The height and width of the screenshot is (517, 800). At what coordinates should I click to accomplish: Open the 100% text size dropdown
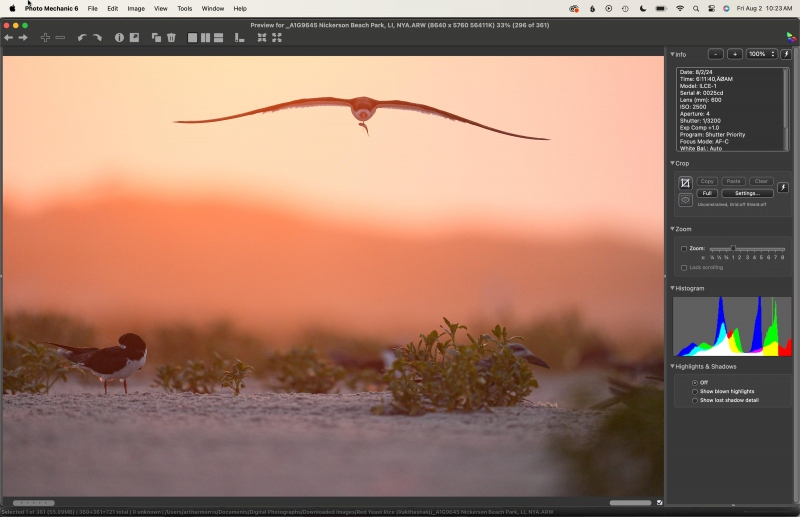(x=762, y=54)
